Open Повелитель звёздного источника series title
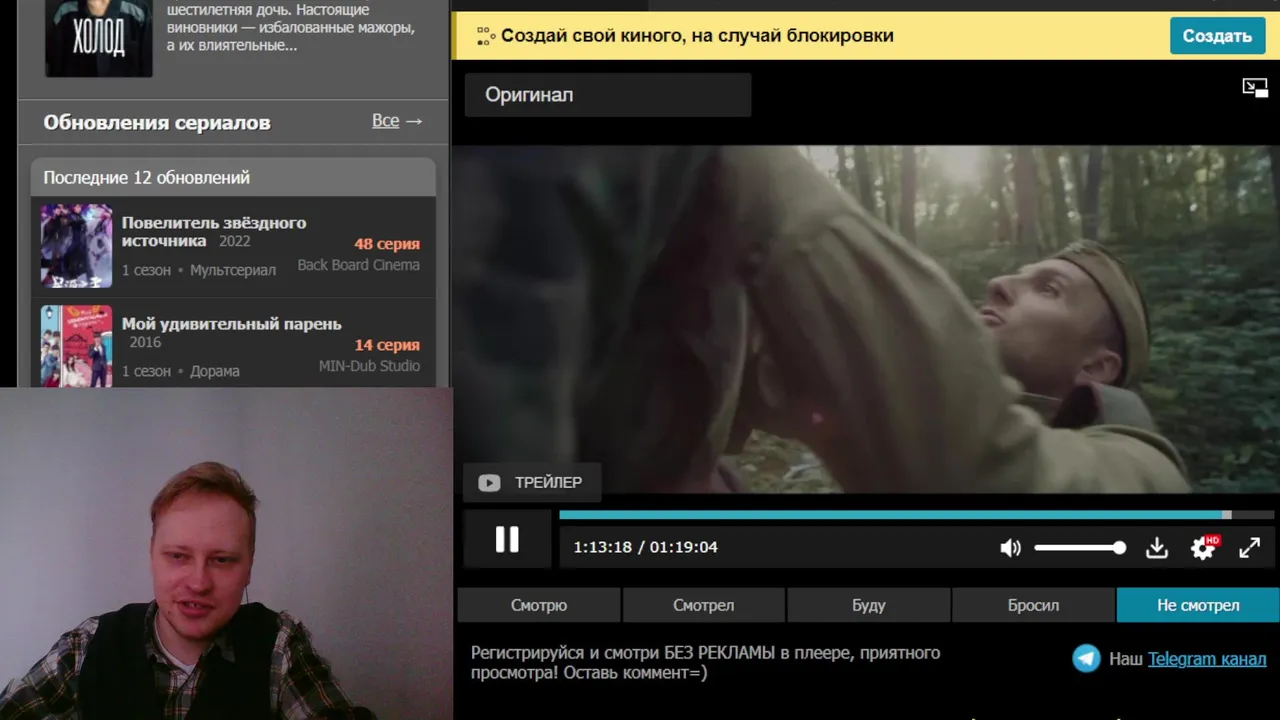Viewport: 1280px width, 720px height. tap(214, 231)
